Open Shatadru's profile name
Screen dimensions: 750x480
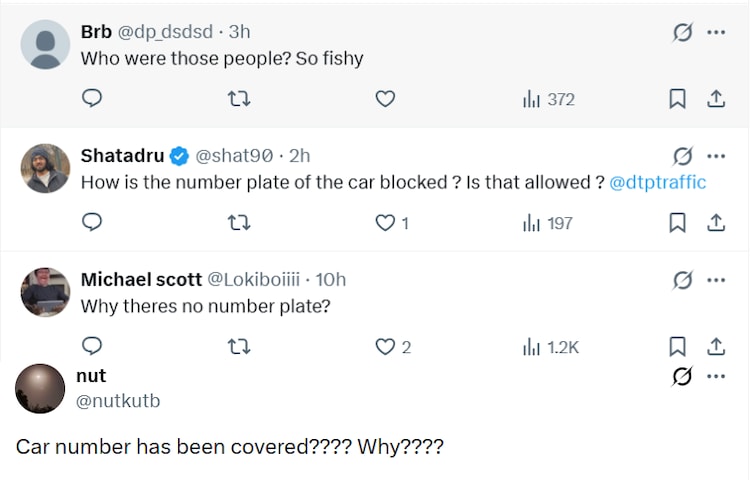tap(122, 156)
